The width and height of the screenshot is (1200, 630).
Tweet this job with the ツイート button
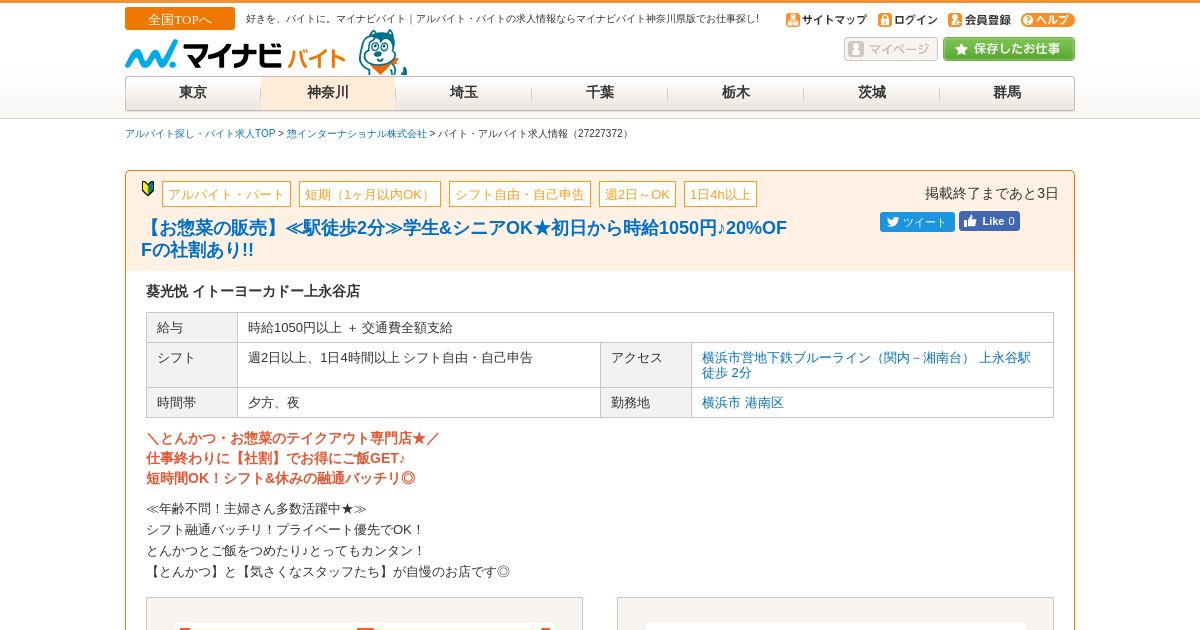(x=917, y=222)
